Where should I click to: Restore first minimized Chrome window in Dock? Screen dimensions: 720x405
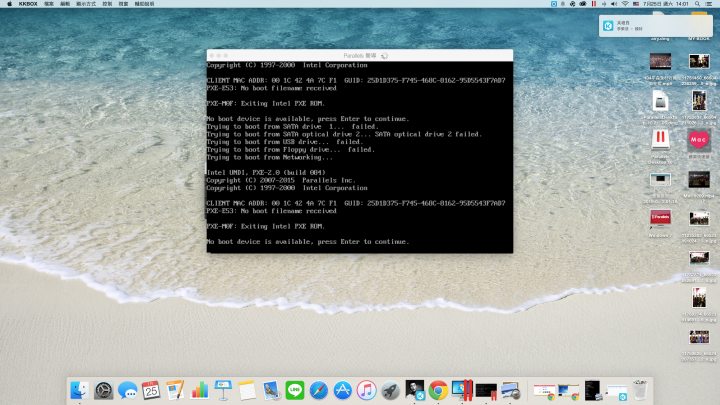[x=545, y=392]
